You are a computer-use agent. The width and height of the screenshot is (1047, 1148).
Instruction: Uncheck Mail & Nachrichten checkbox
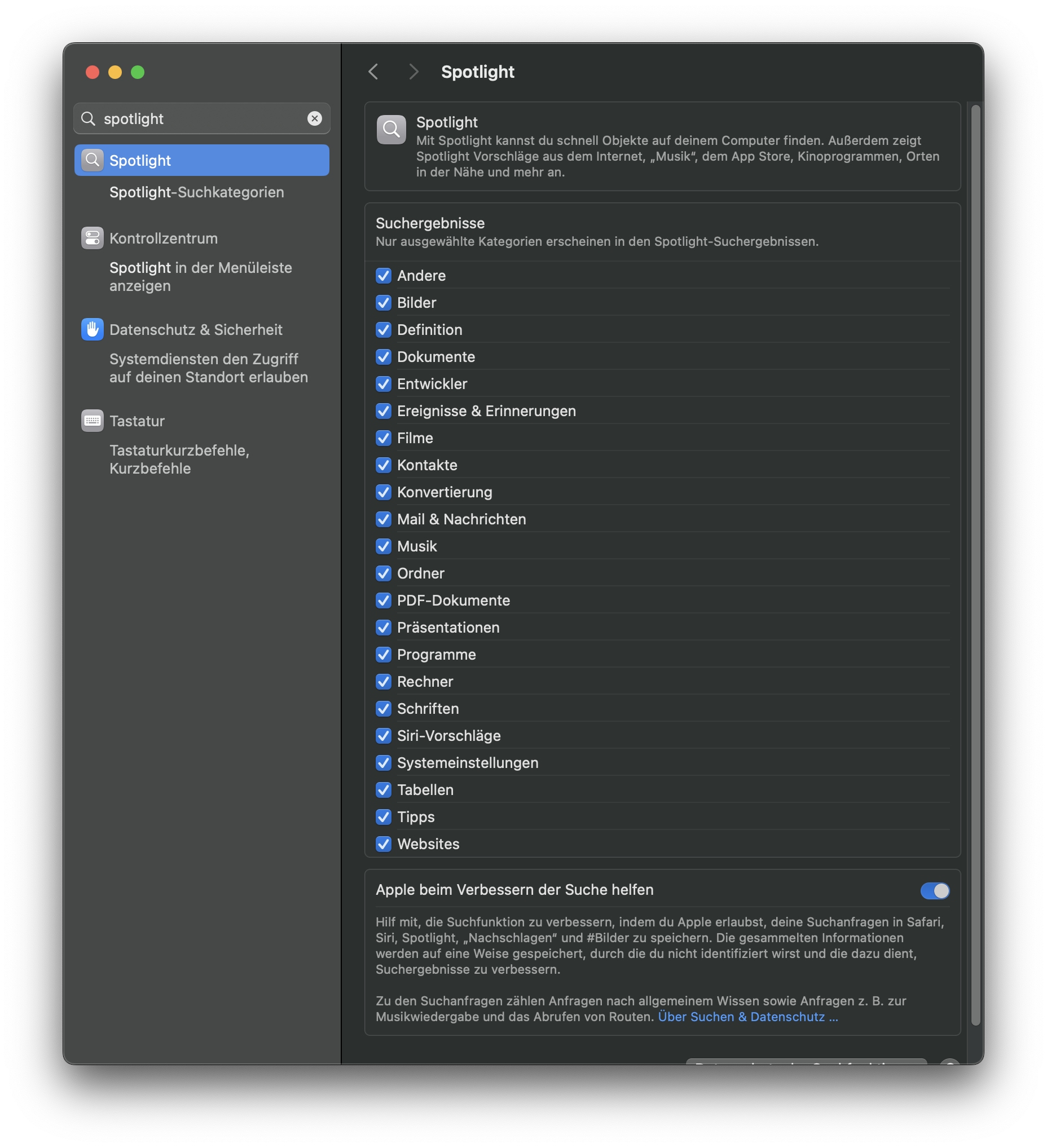(x=384, y=519)
